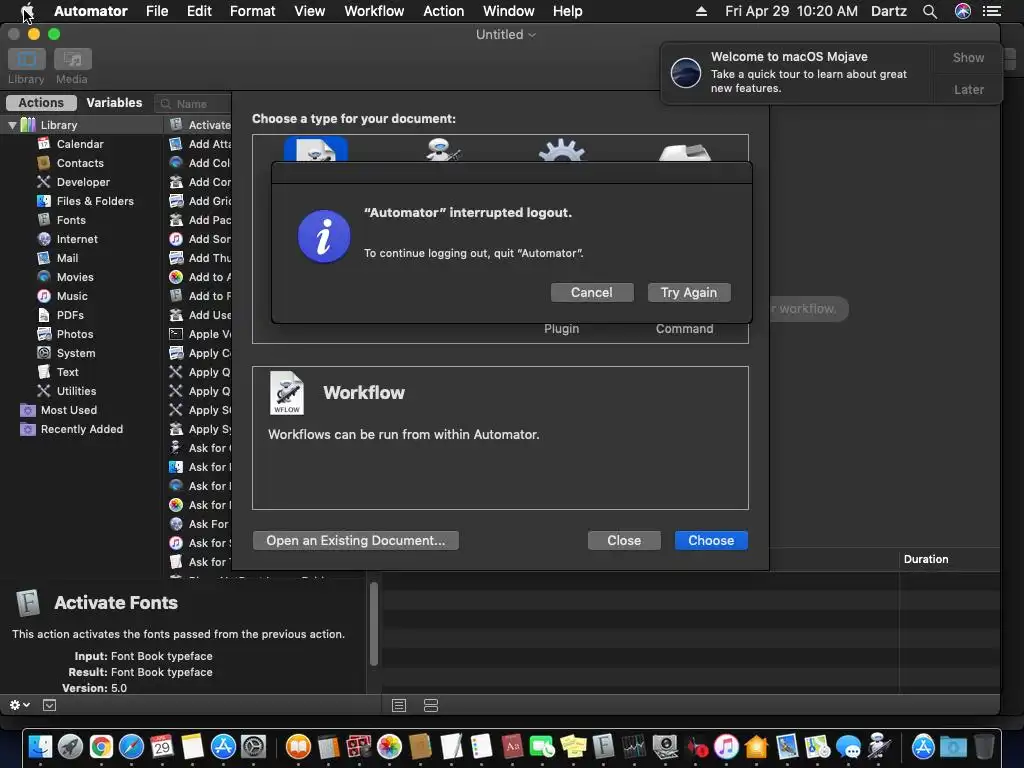Open the Format menu
This screenshot has height=768, width=1024.
[253, 11]
